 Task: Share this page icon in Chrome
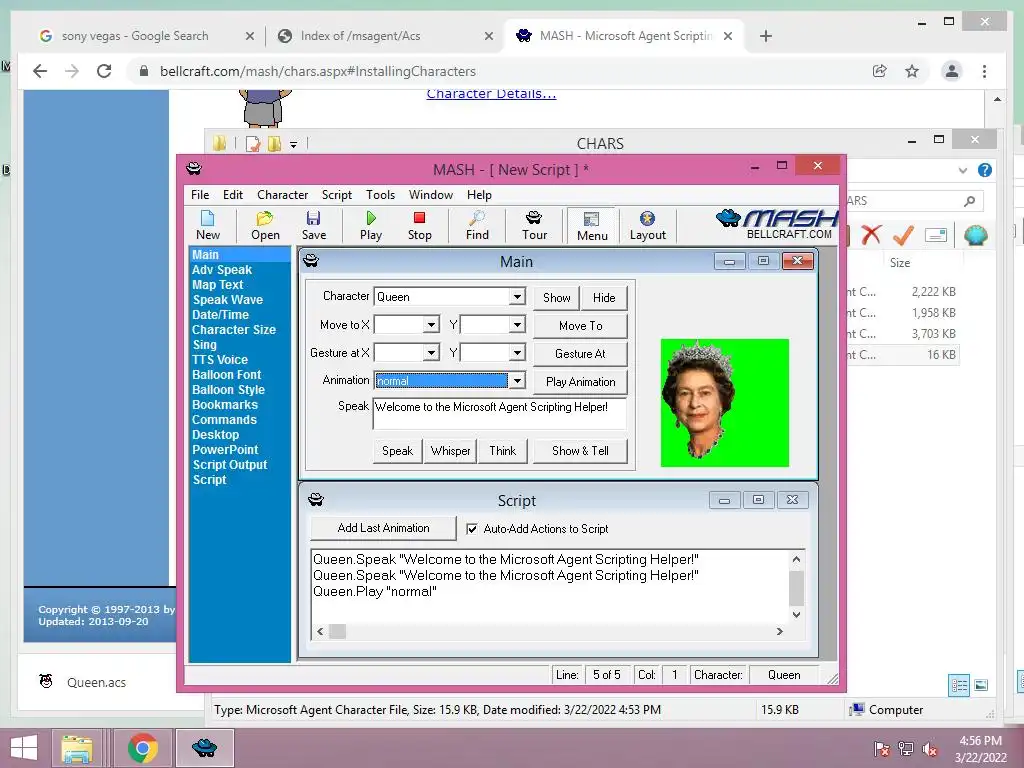(x=880, y=71)
